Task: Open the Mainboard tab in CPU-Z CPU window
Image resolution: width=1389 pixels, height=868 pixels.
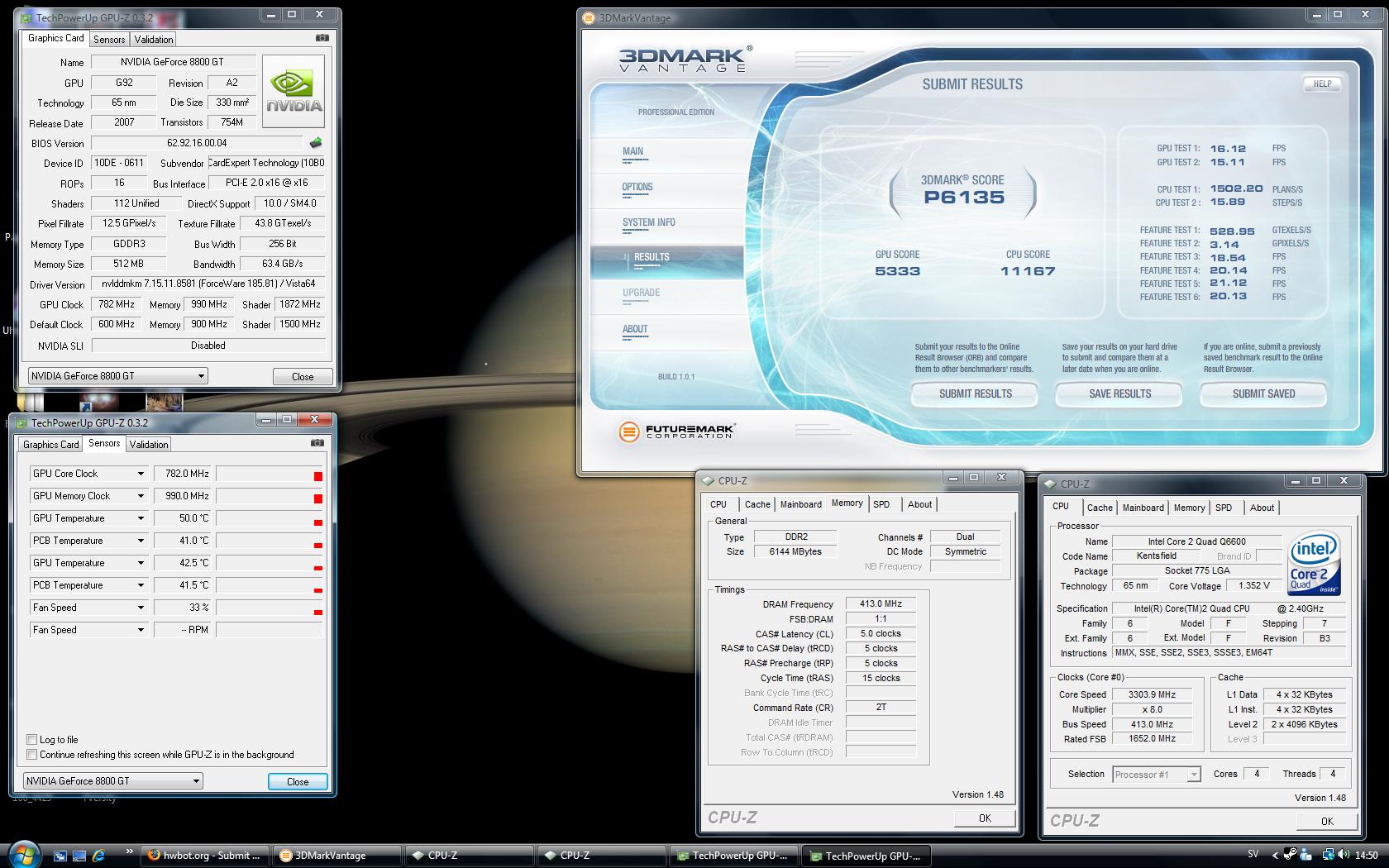Action: coord(1143,508)
